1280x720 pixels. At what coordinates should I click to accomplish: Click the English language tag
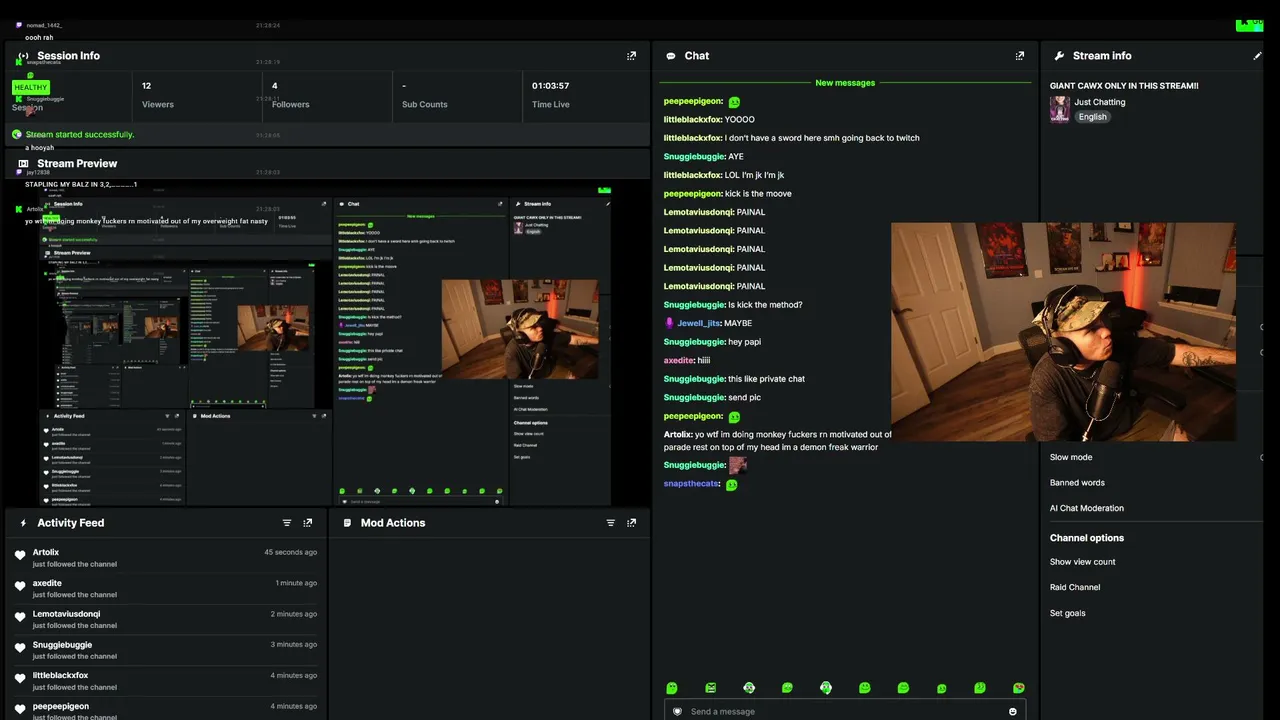click(x=1093, y=117)
